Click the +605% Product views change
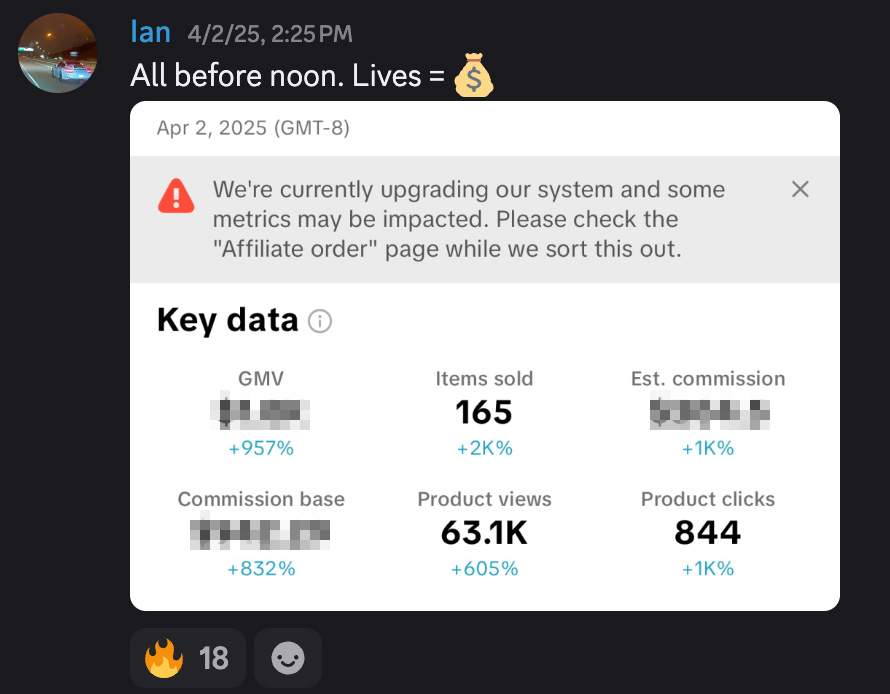Screen dimensions: 890x694 click(x=484, y=569)
